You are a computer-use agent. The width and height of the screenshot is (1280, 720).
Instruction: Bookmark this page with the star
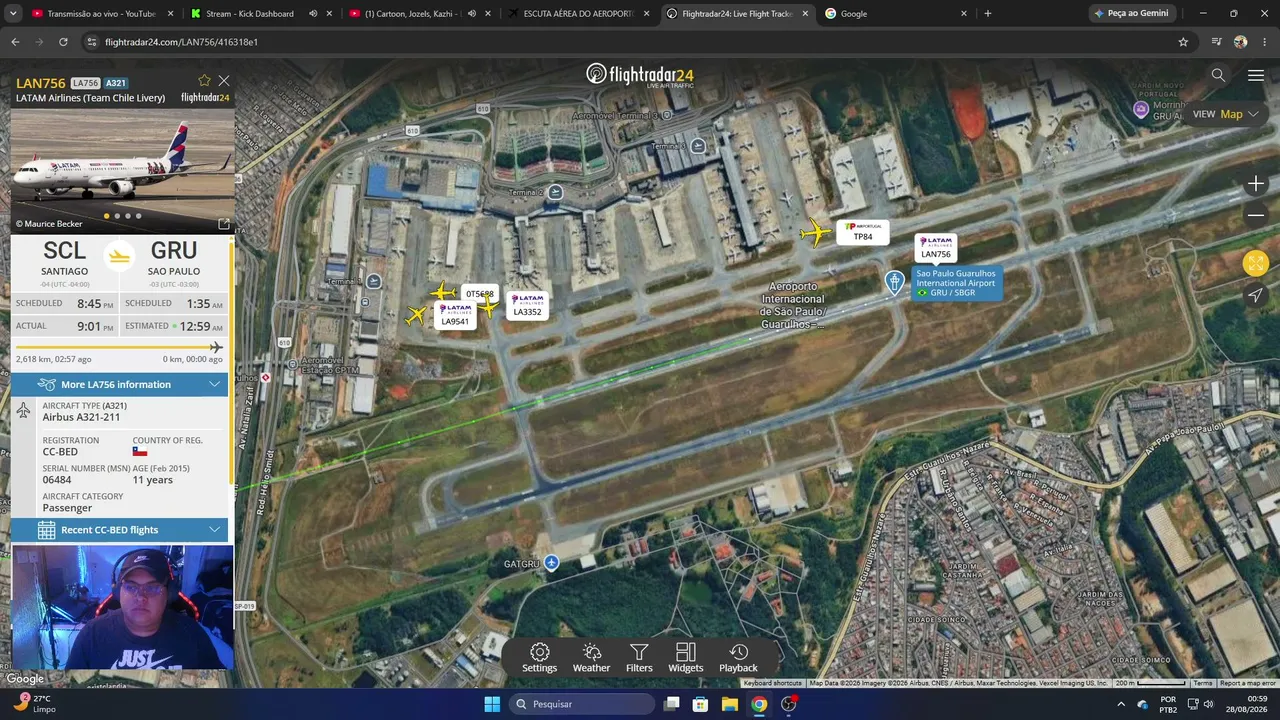click(1183, 42)
